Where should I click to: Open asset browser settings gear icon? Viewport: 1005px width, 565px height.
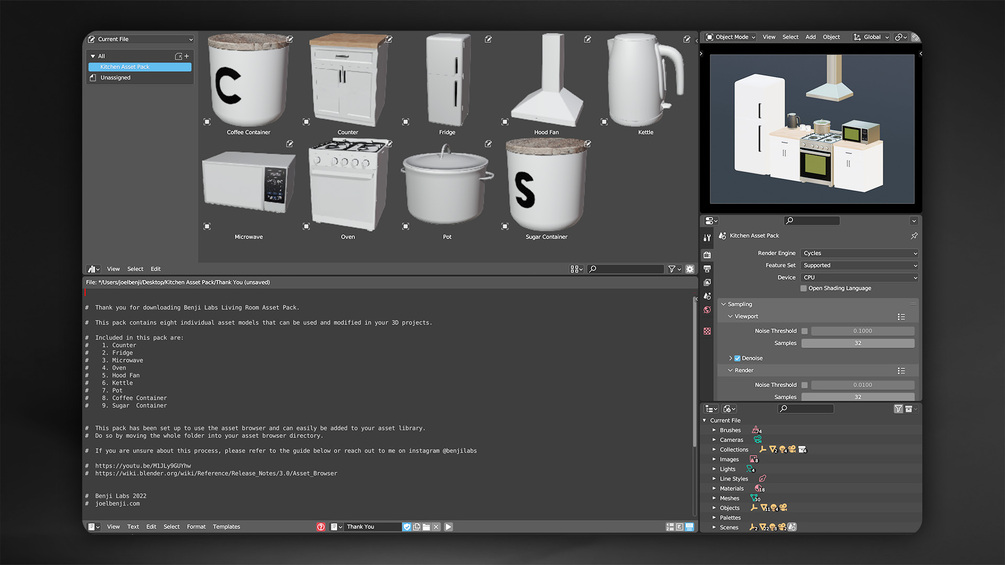[x=690, y=269]
